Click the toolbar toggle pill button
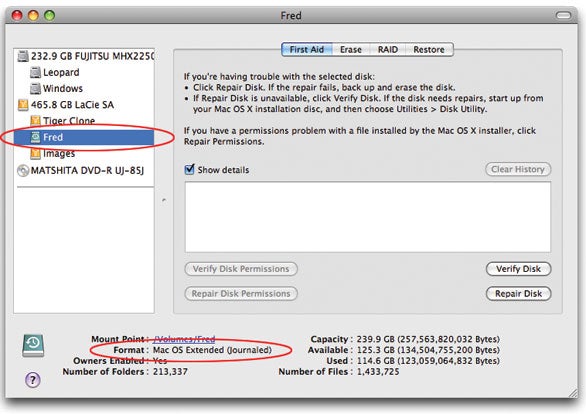This screenshot has height=414, width=586. click(563, 15)
